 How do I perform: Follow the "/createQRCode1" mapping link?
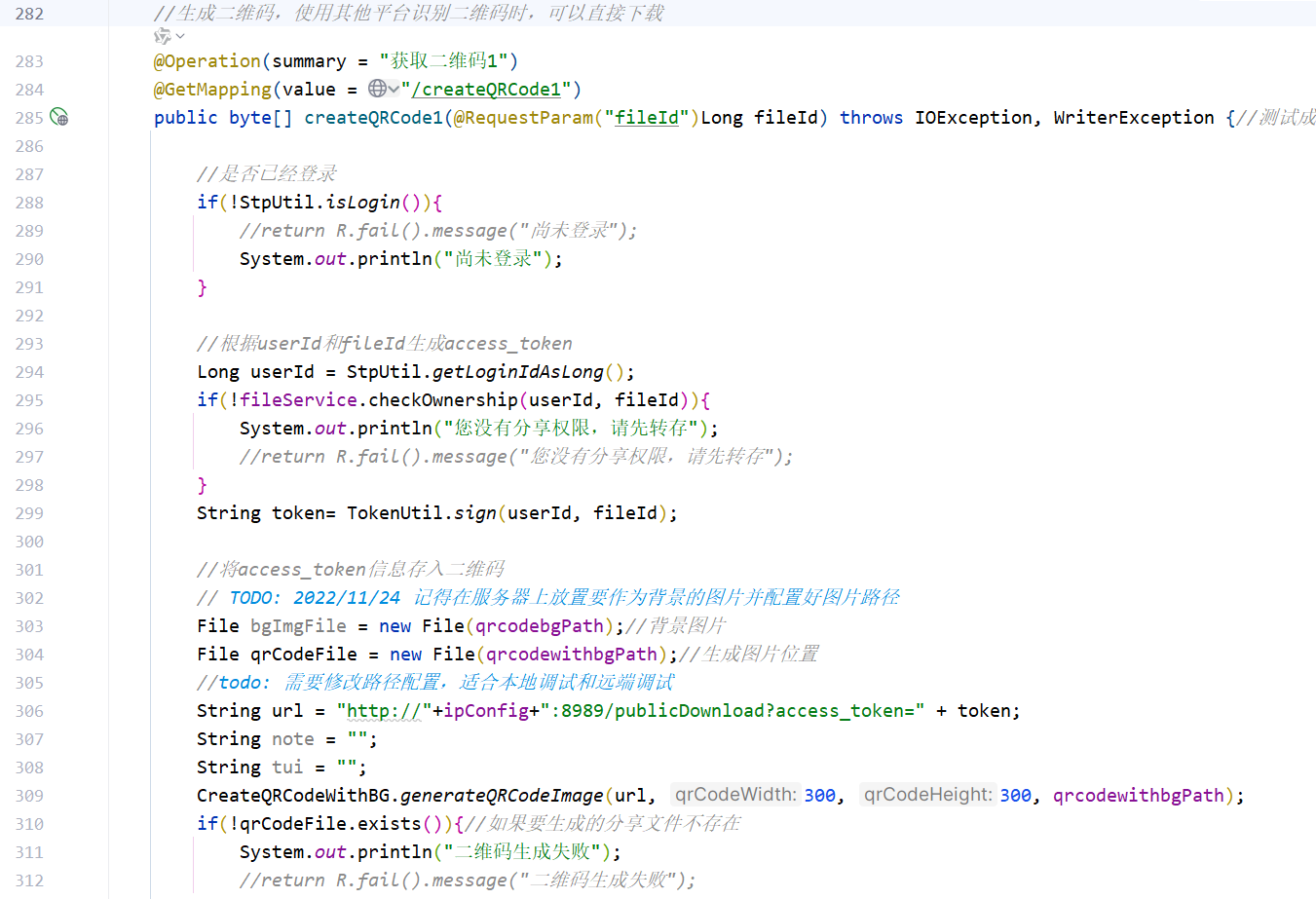click(x=486, y=89)
